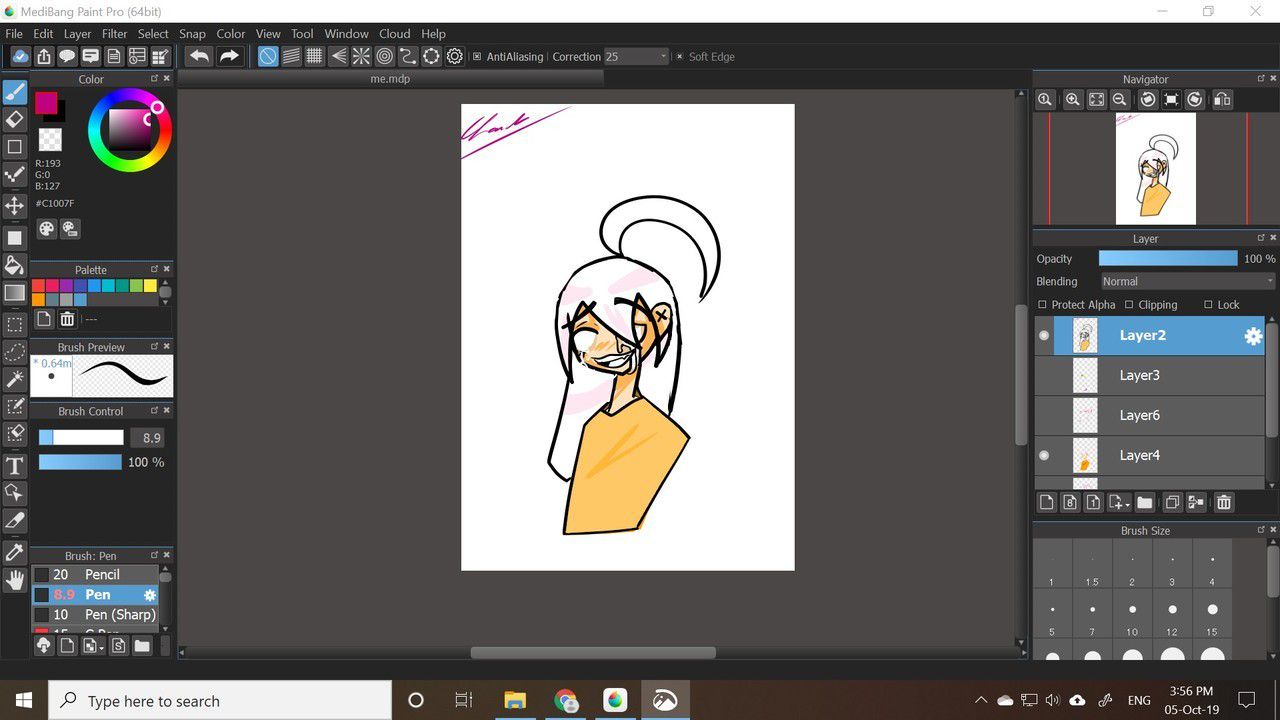Switch to the me.mdp document tab
Viewport: 1280px width, 720px height.
[390, 79]
